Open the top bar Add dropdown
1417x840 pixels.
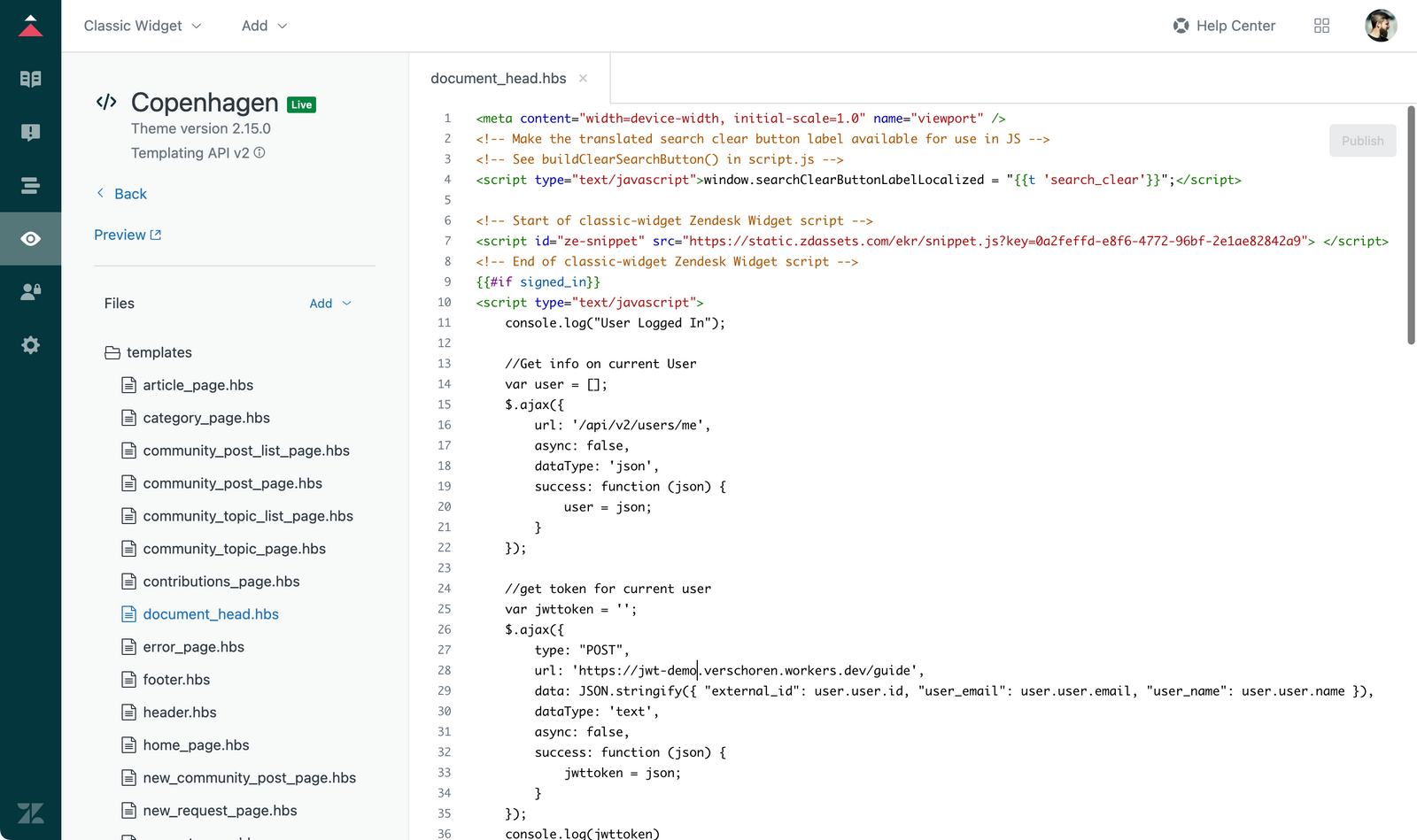(x=264, y=26)
